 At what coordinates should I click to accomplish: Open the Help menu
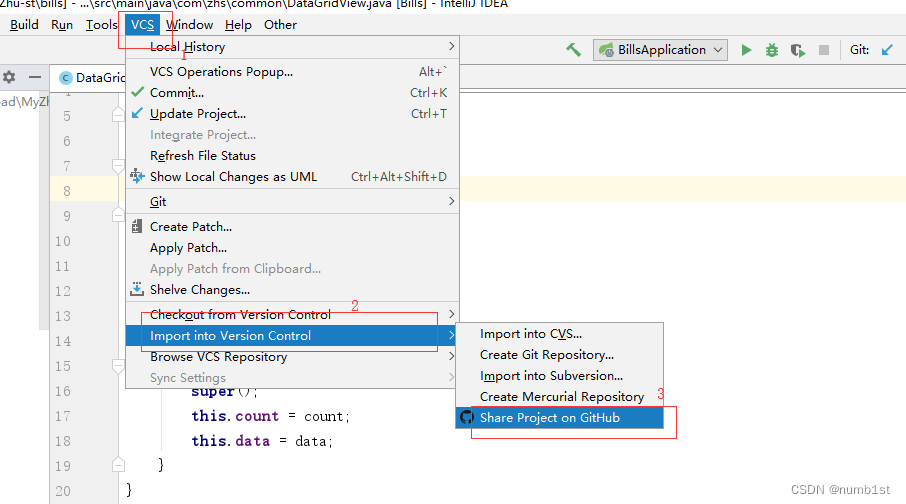click(x=238, y=25)
